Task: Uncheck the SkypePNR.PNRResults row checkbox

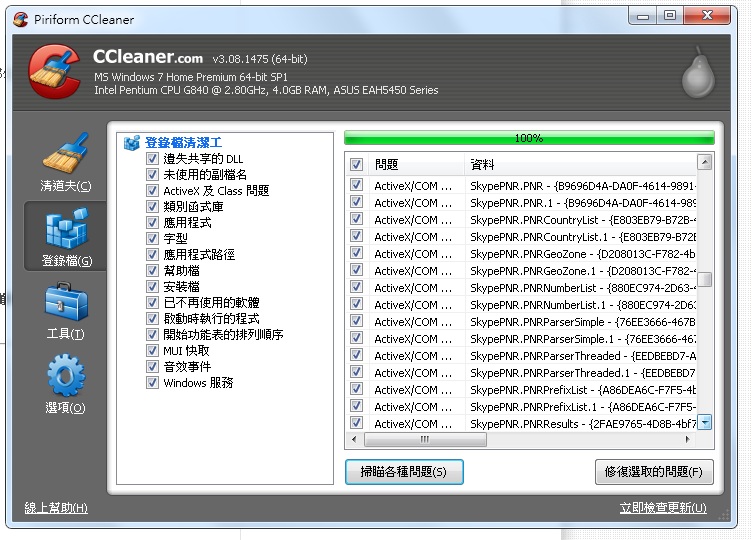Action: click(x=356, y=423)
